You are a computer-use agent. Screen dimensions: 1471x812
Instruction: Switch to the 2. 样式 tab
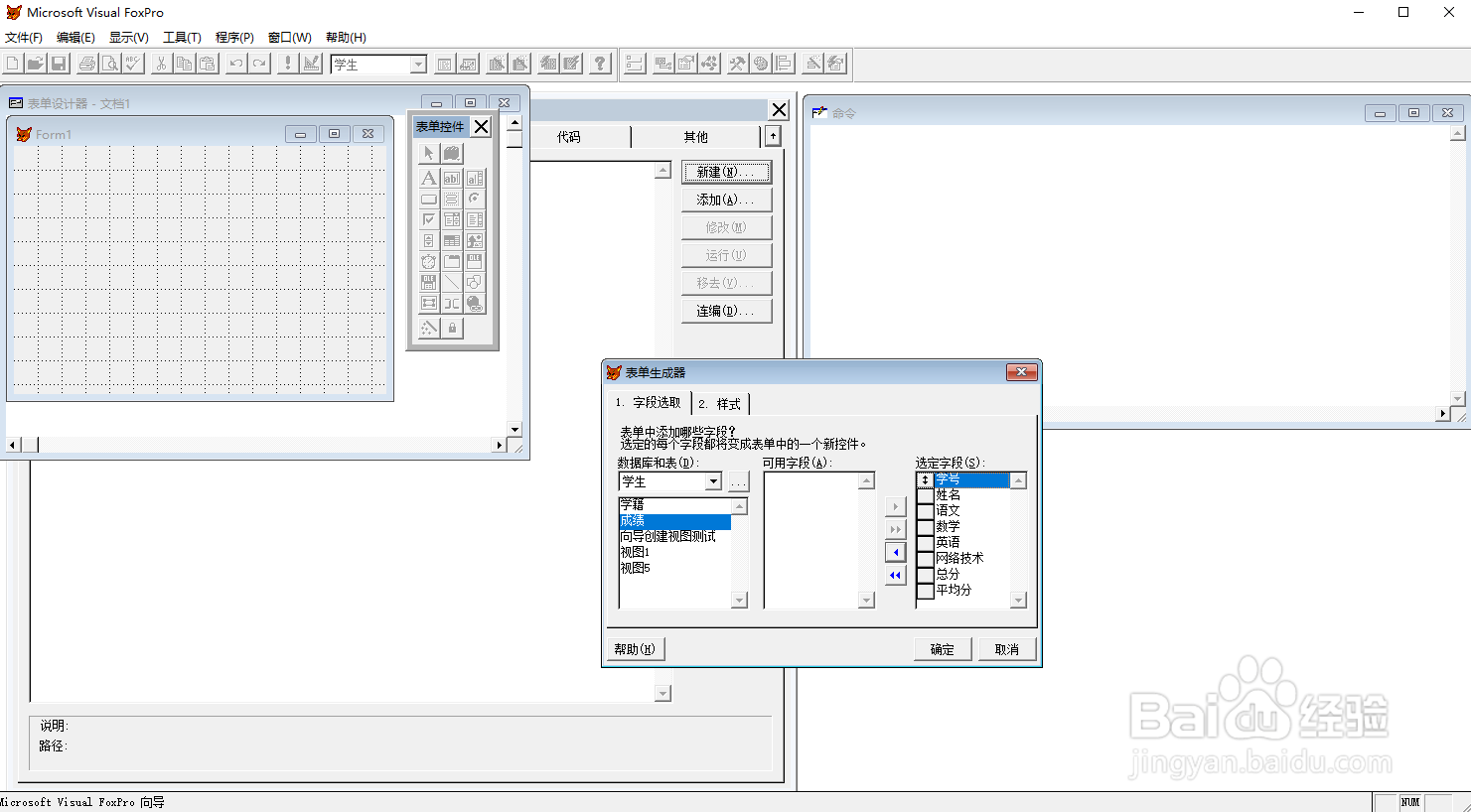pos(720,404)
